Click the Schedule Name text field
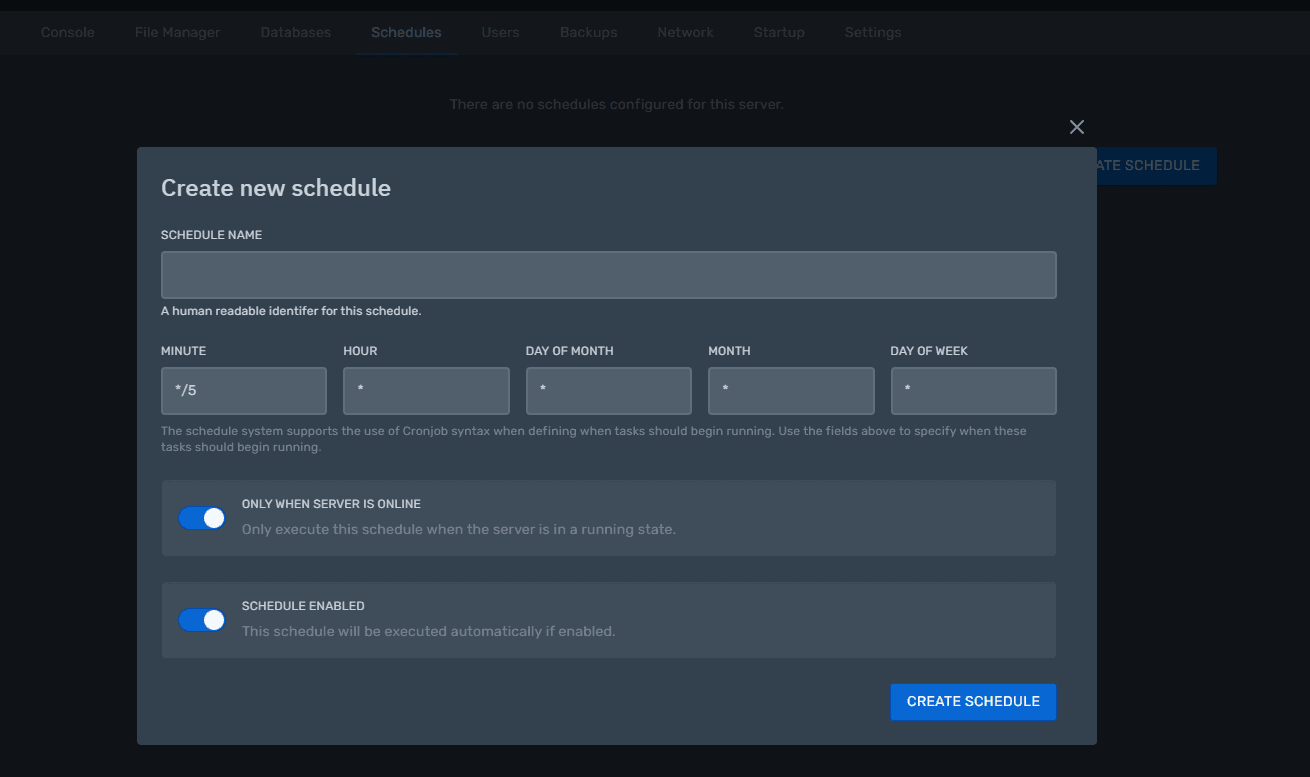 (608, 275)
